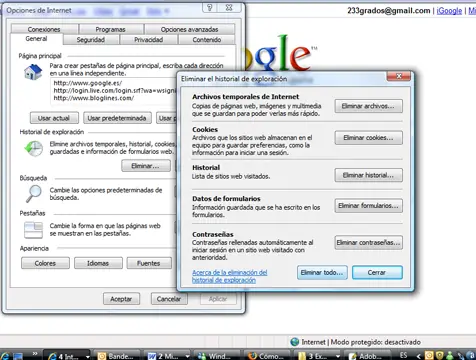Open Internet Explorer quick launch icon

(5, 356)
